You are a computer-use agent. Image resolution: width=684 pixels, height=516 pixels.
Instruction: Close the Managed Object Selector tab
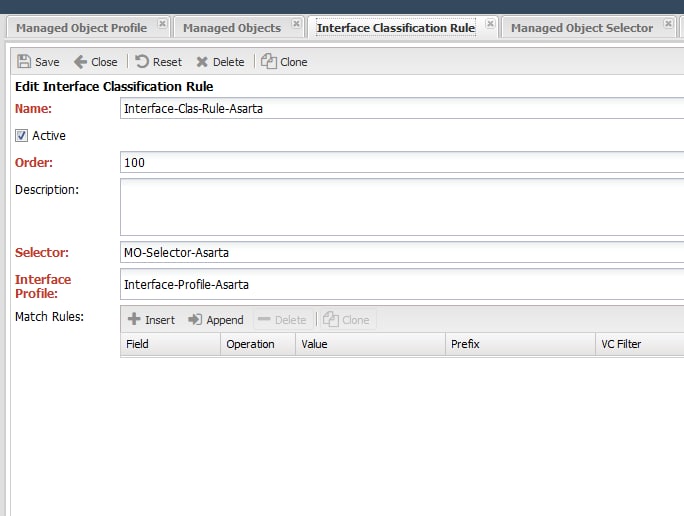(668, 24)
